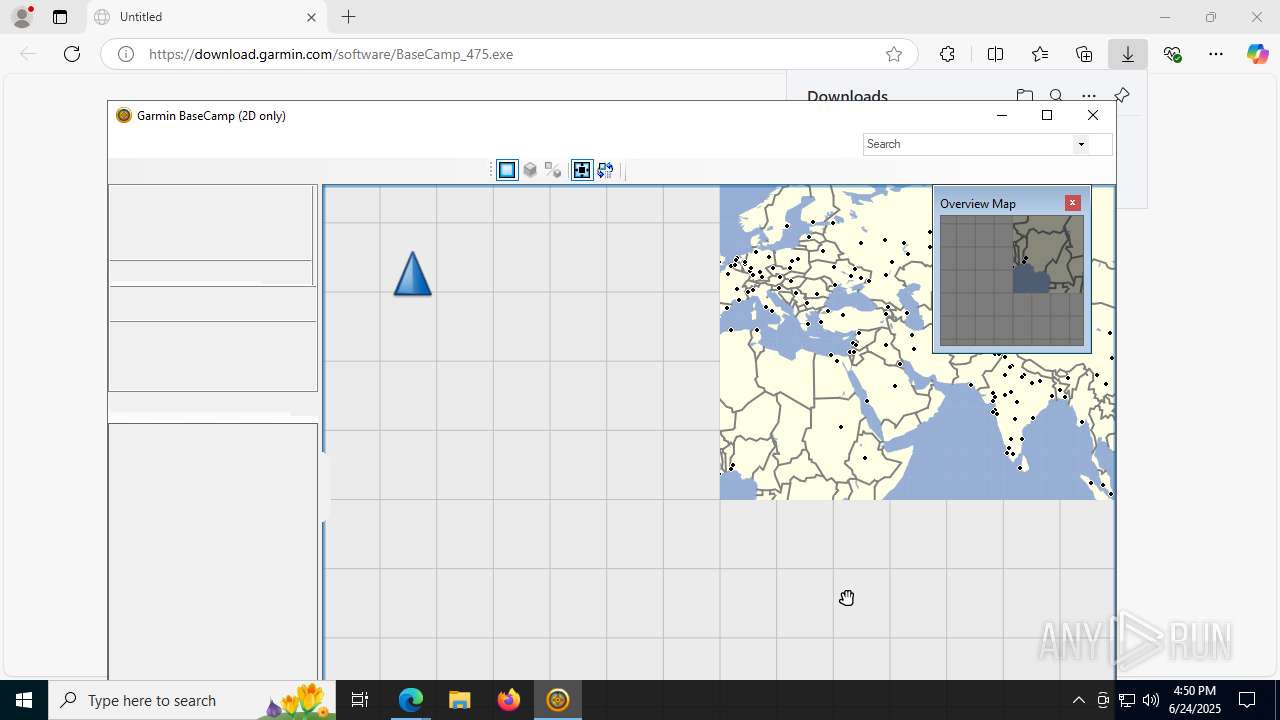The width and height of the screenshot is (1280, 720).
Task: View site information icon in address bar
Action: coord(126,54)
